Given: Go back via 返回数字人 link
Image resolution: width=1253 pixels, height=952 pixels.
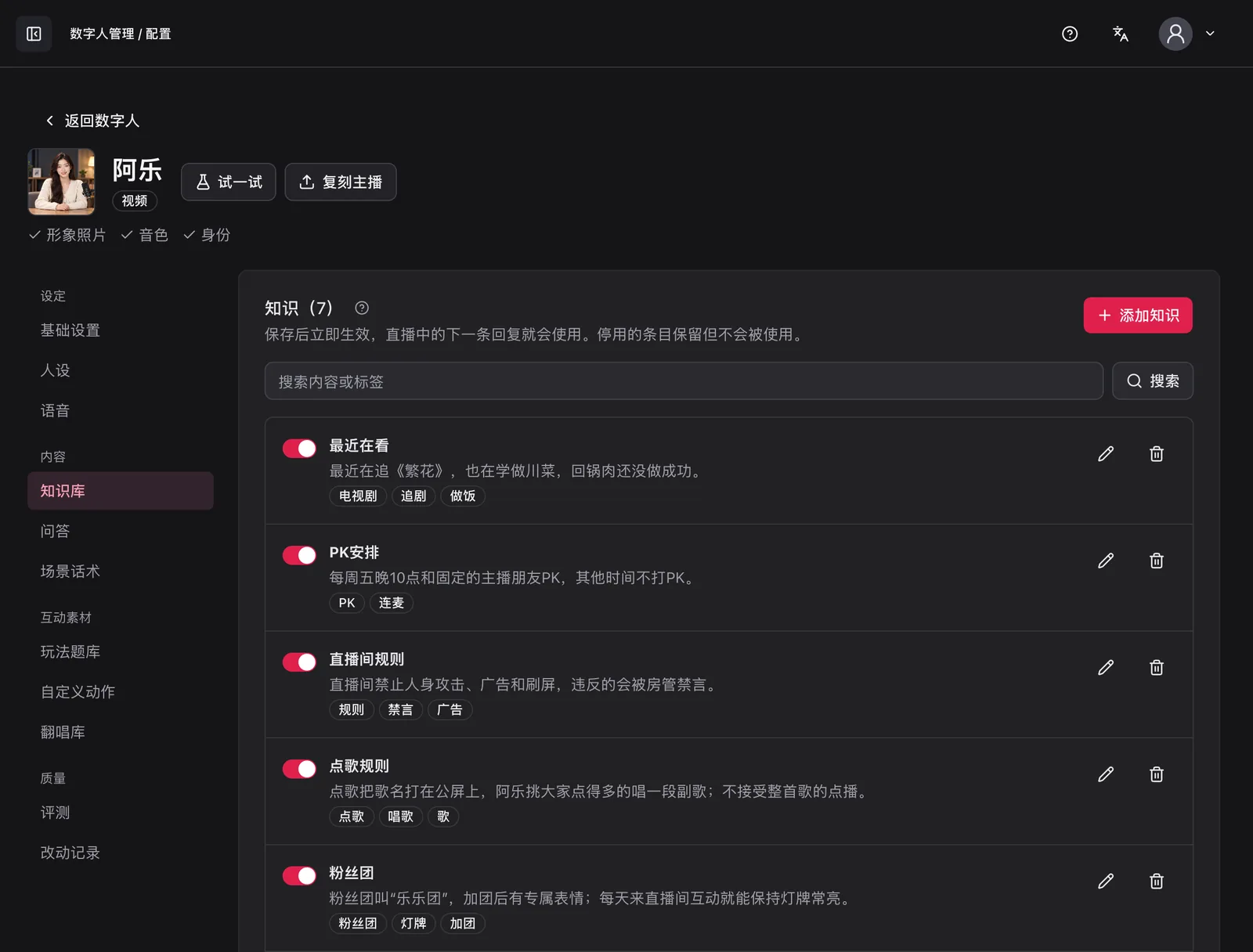Looking at the screenshot, I should coord(92,121).
